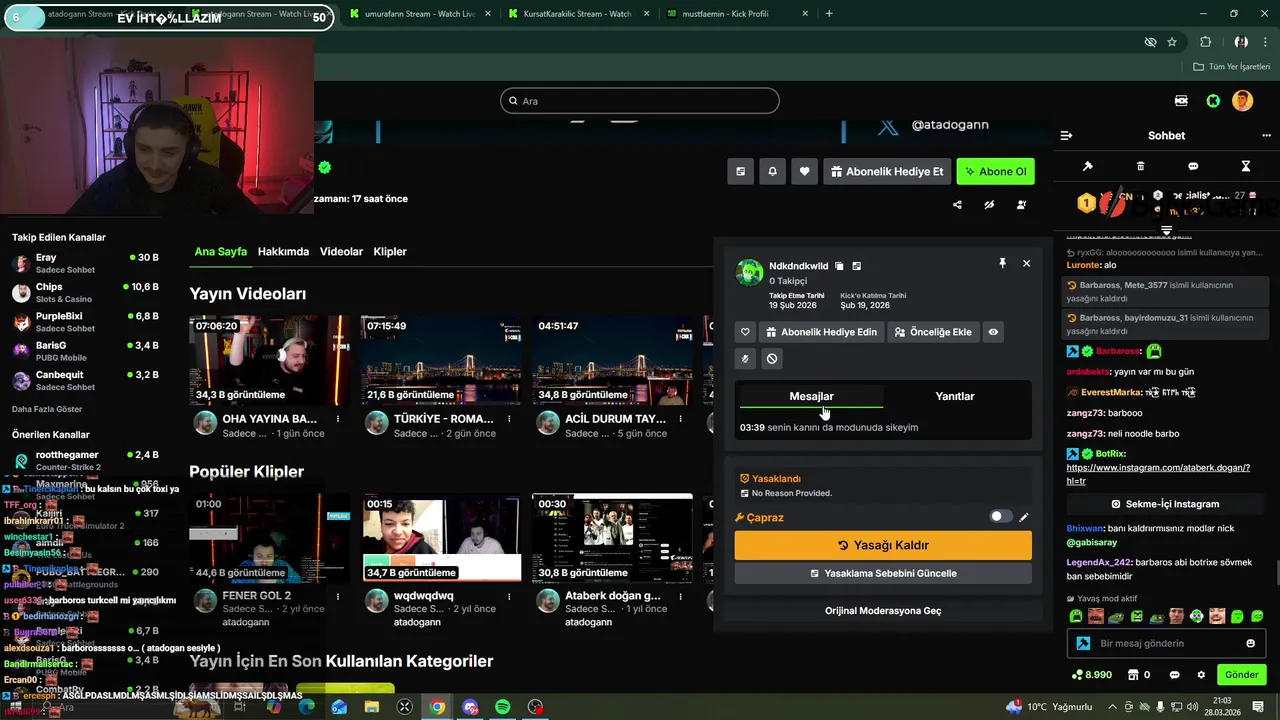Viewport: 1280px width, 720px height.
Task: Open options menu for TÜRKİYE - ROMA... video
Action: [x=509, y=419]
